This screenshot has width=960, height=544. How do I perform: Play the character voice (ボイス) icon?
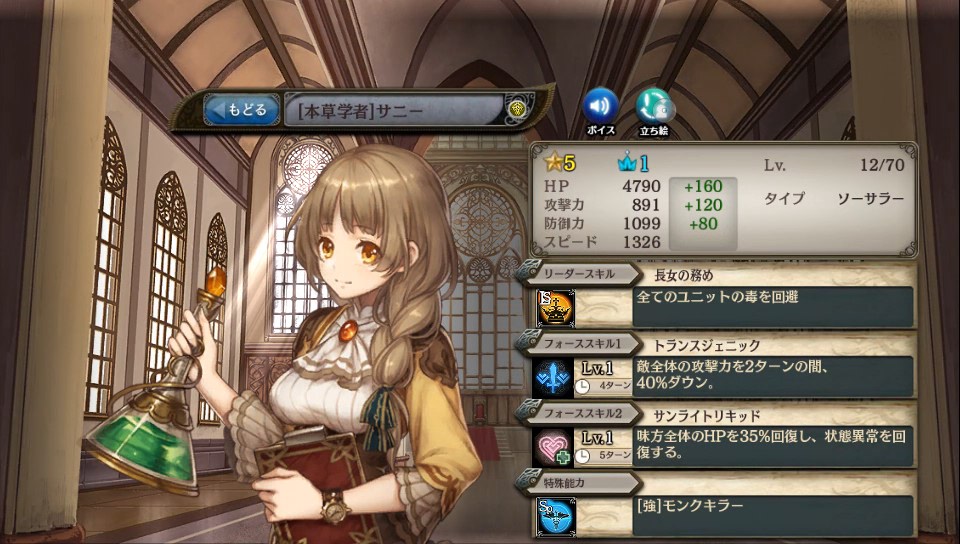(600, 106)
